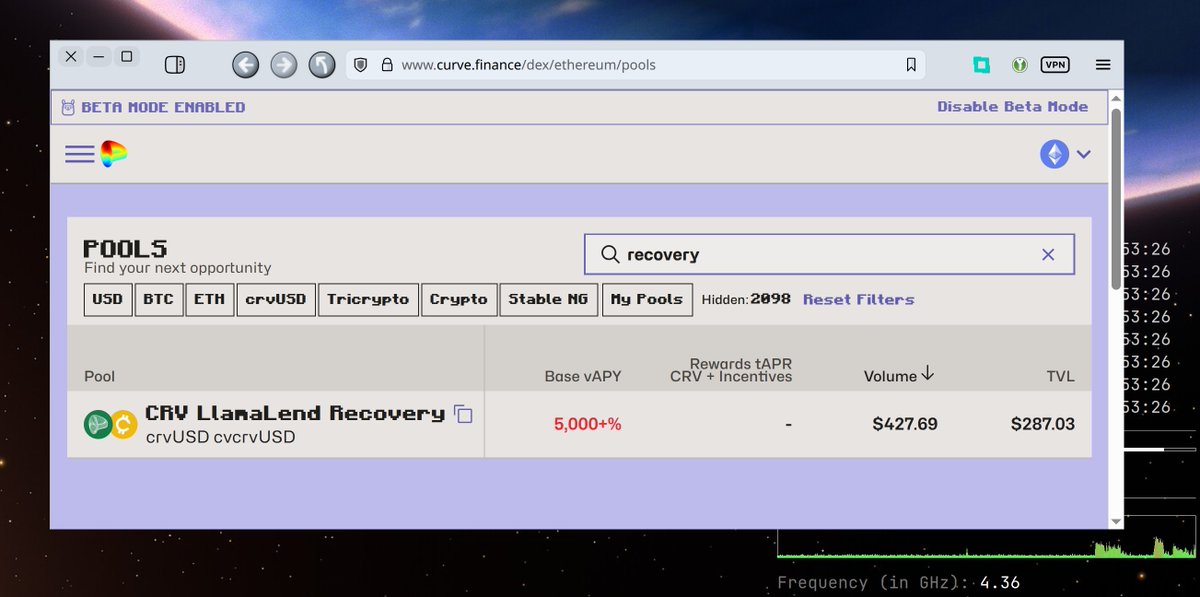Click the Hidden: 2098 count text

tap(746, 299)
